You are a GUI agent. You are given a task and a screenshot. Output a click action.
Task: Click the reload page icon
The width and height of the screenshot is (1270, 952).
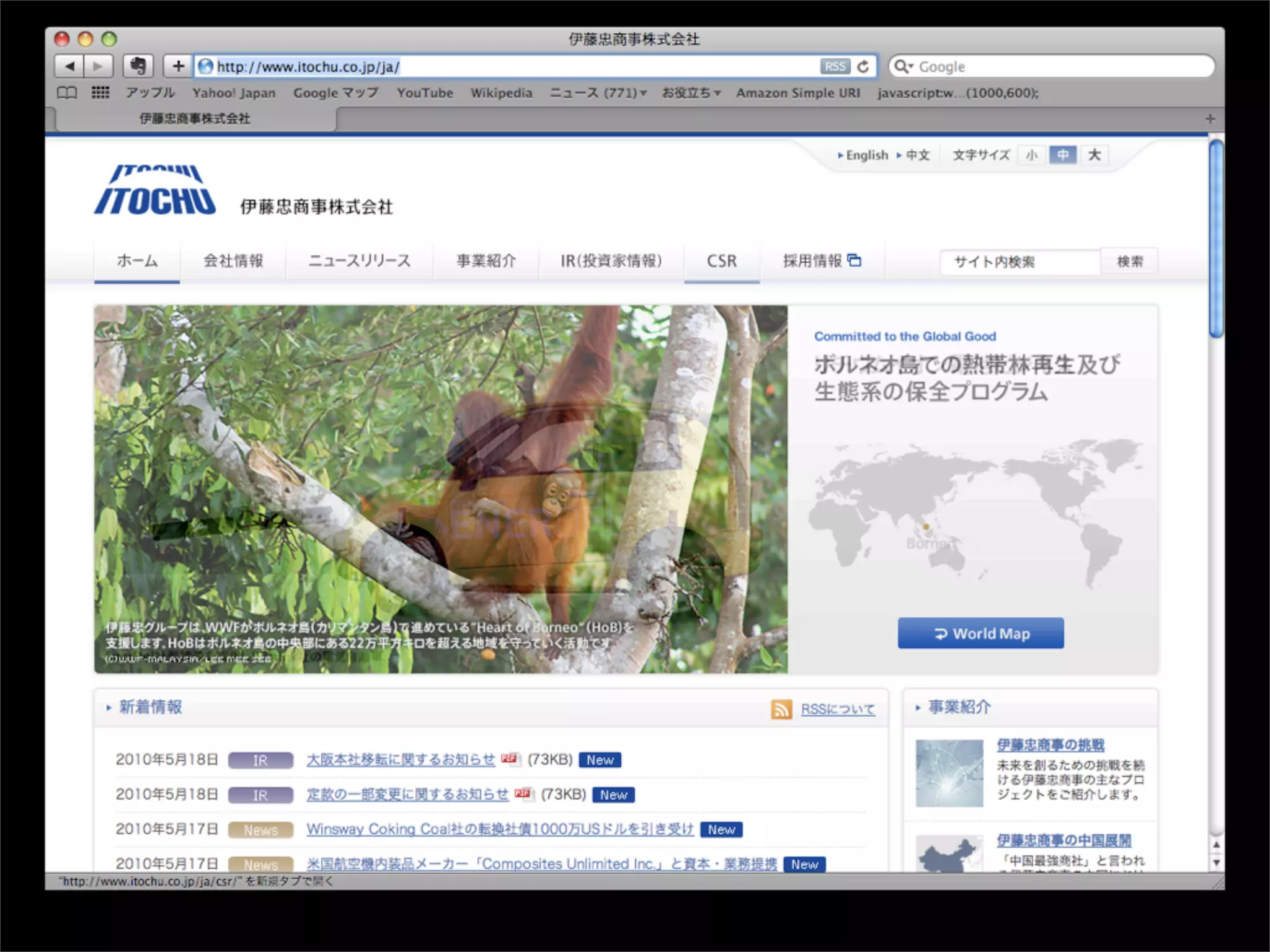coord(863,66)
